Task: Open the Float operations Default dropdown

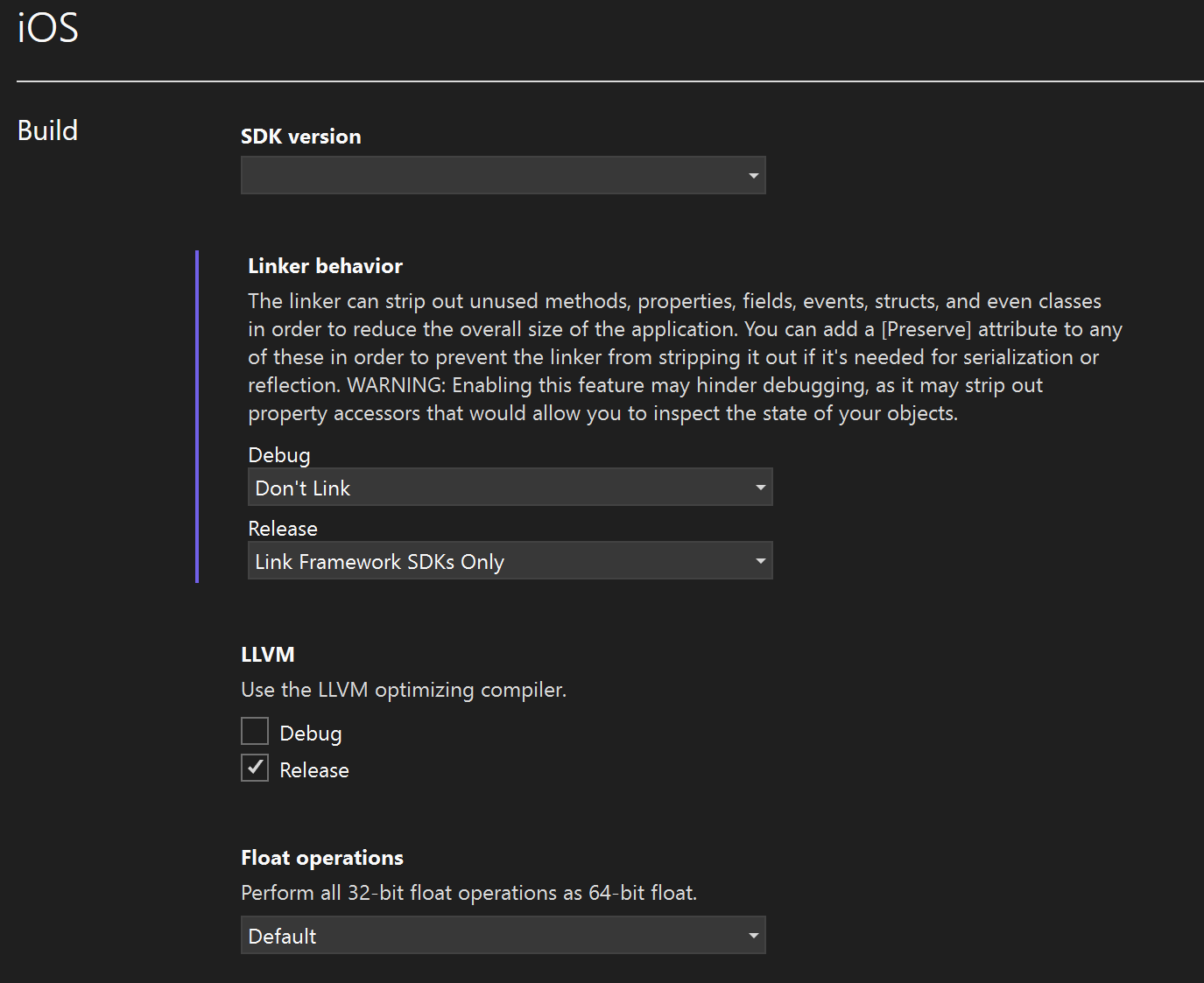Action: point(503,935)
